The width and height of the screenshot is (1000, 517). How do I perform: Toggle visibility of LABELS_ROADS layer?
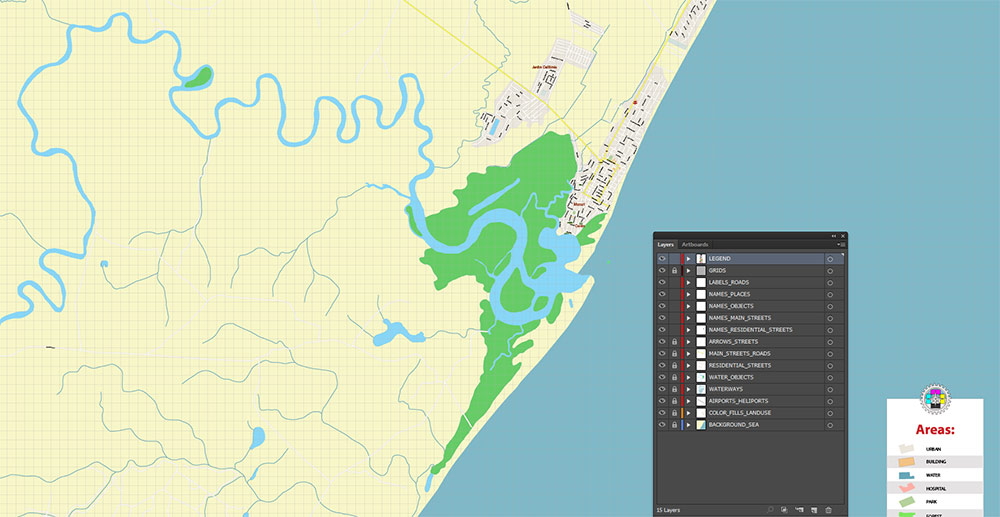[x=663, y=282]
